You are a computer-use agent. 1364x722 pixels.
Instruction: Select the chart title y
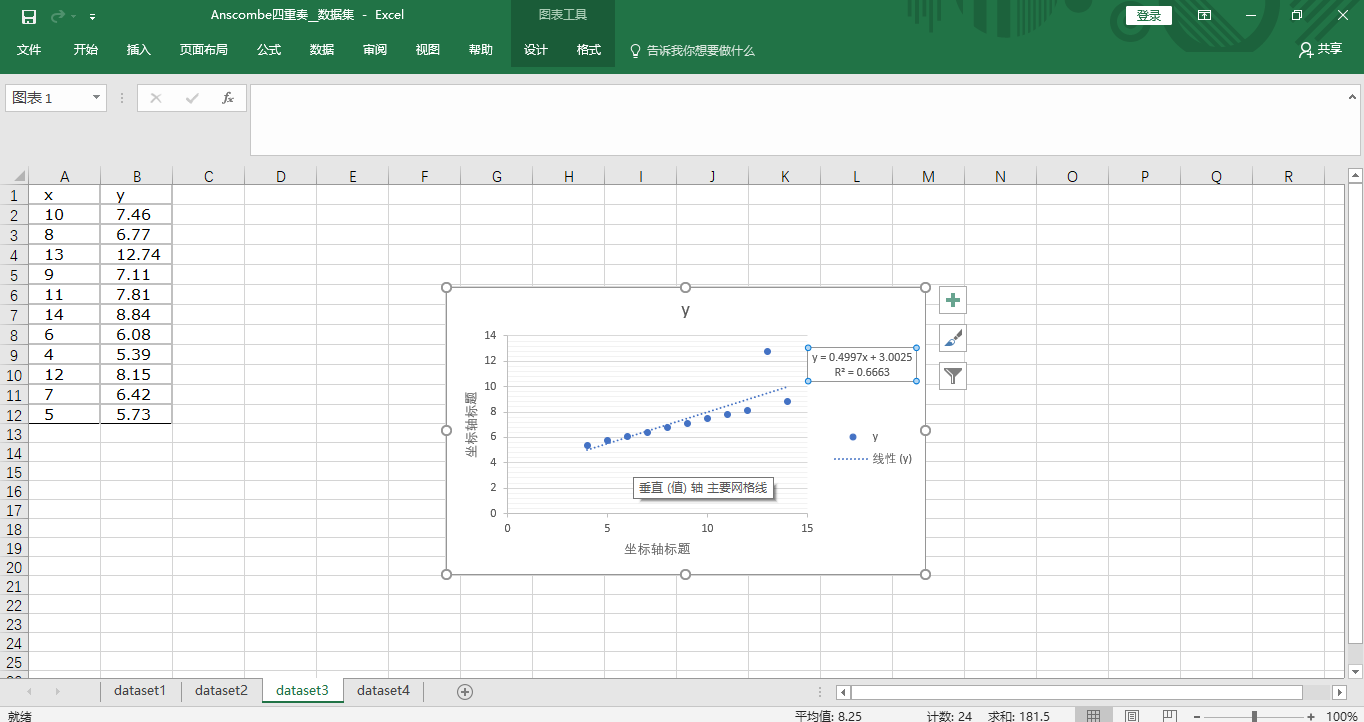pos(685,310)
